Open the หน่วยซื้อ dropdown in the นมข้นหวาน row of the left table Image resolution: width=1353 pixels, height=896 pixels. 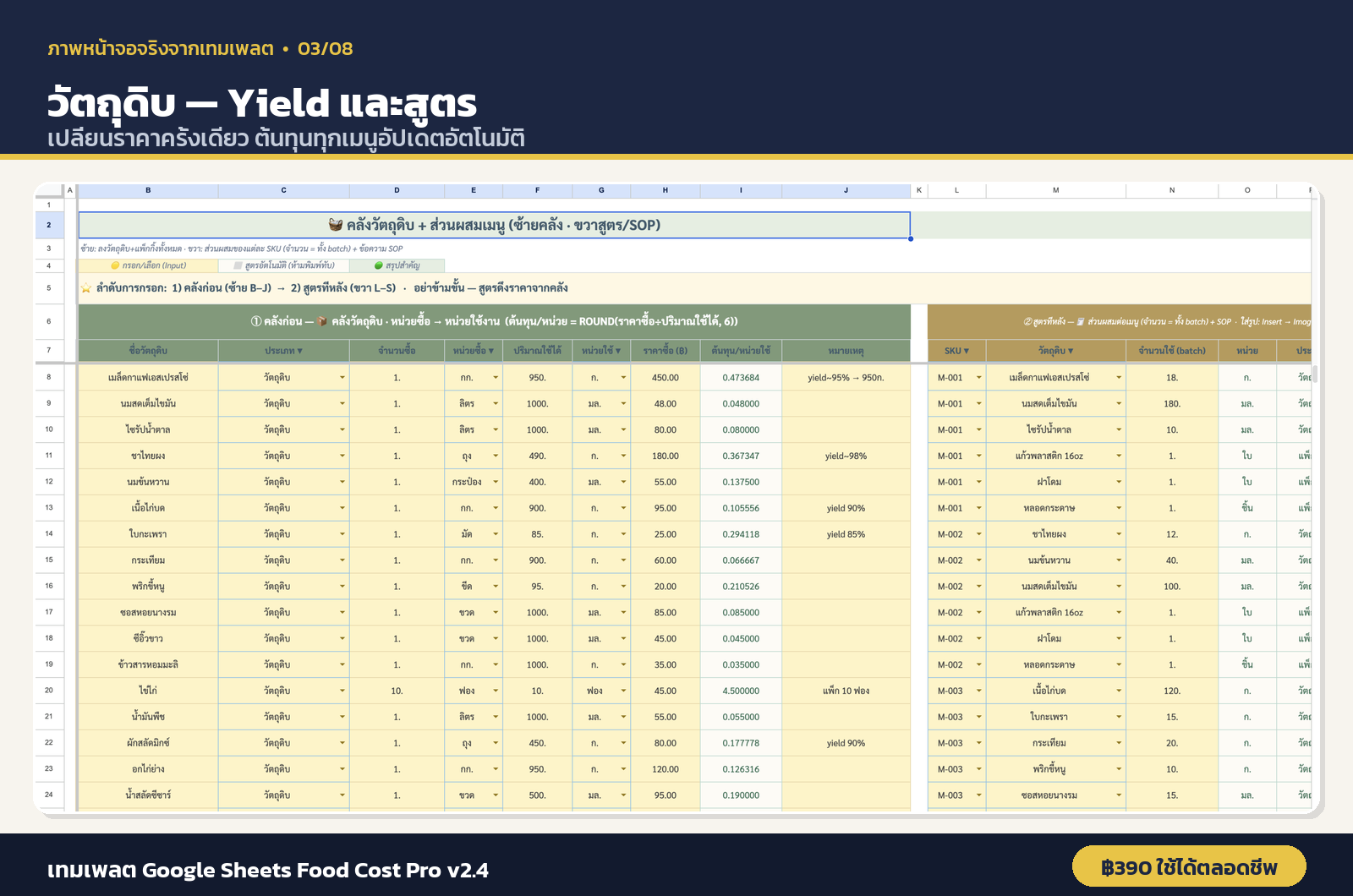[496, 482]
